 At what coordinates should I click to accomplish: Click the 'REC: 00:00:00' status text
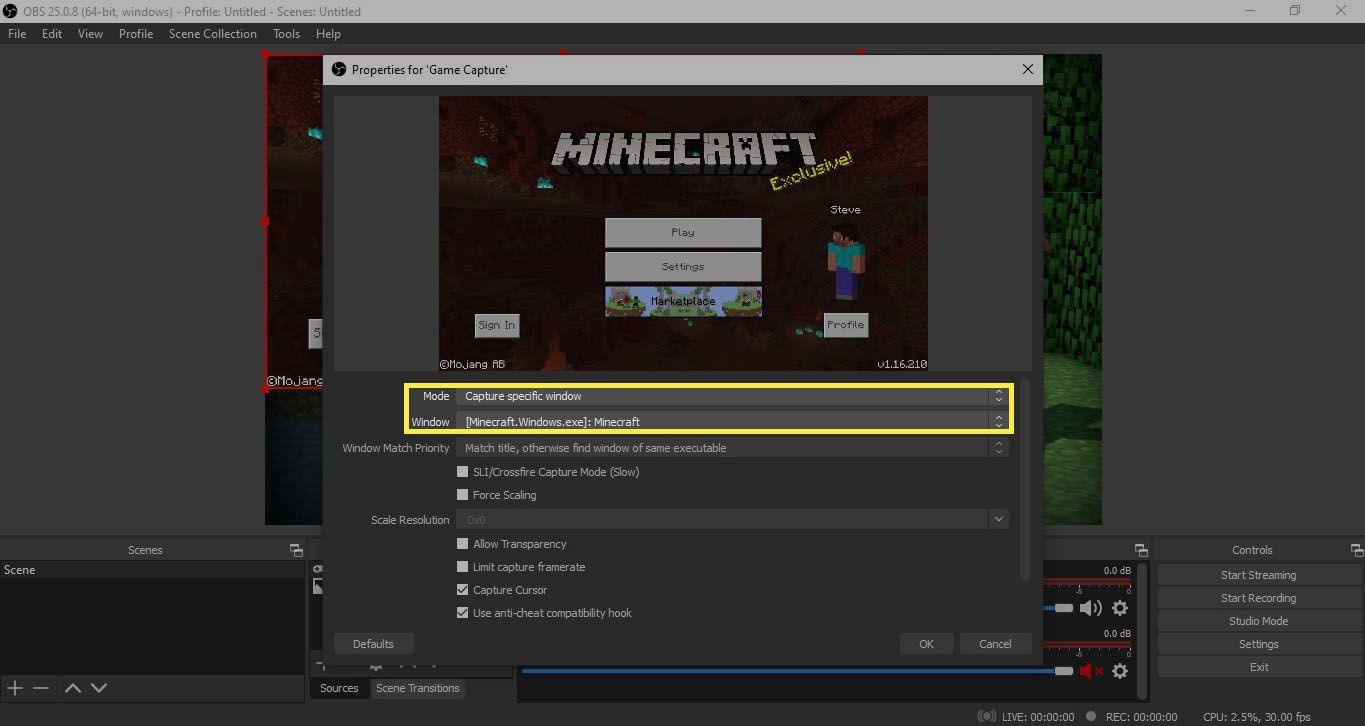pos(1139,717)
